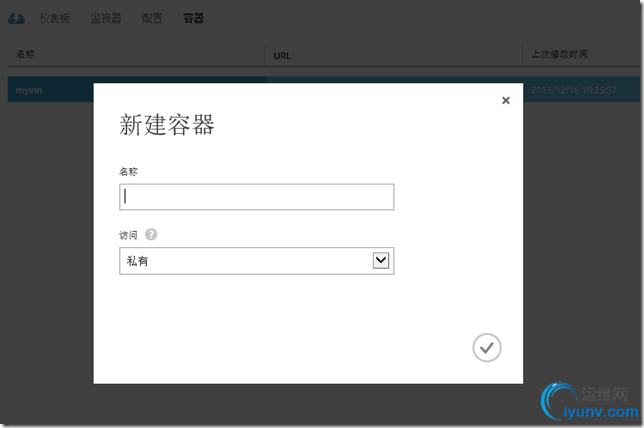The height and width of the screenshot is (428, 644).
Task: Switch to the 配置 tab
Action: click(x=152, y=18)
